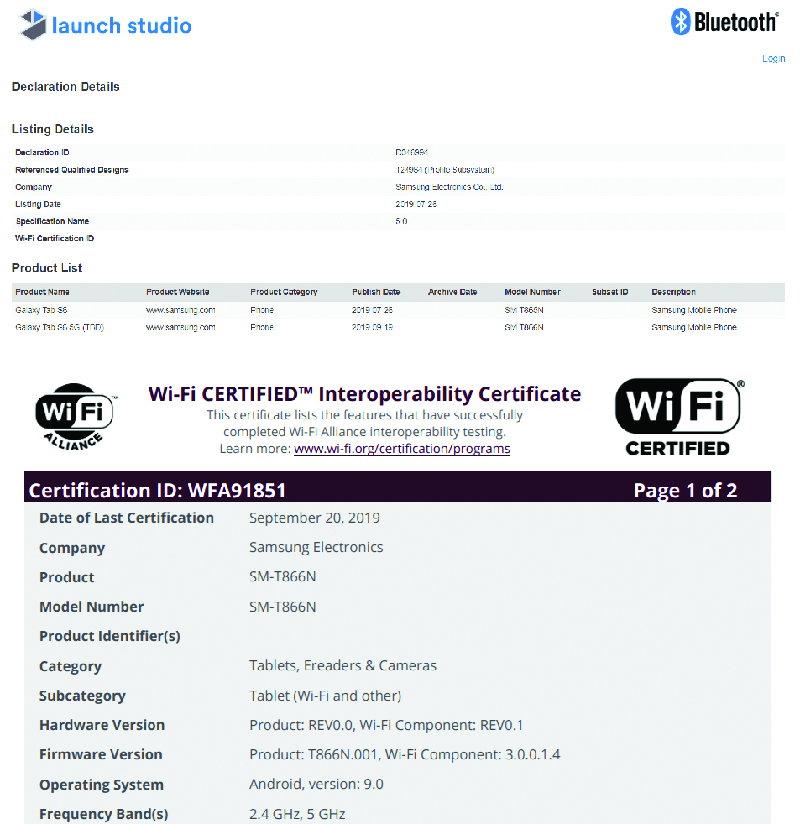
Task: Open www.samsung.com link in Galaxy Tab S6 5G row
Action: [180, 327]
